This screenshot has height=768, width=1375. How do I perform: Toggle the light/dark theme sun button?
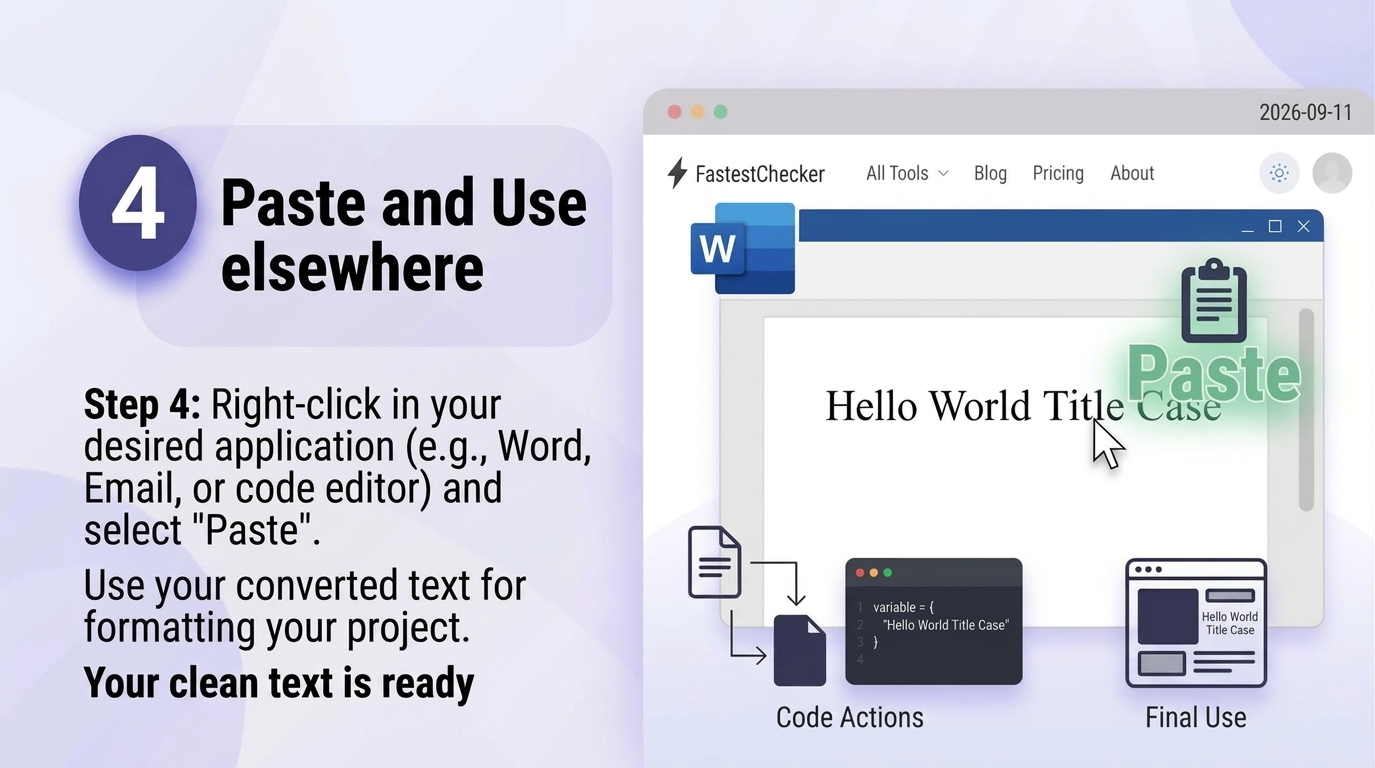pos(1279,173)
